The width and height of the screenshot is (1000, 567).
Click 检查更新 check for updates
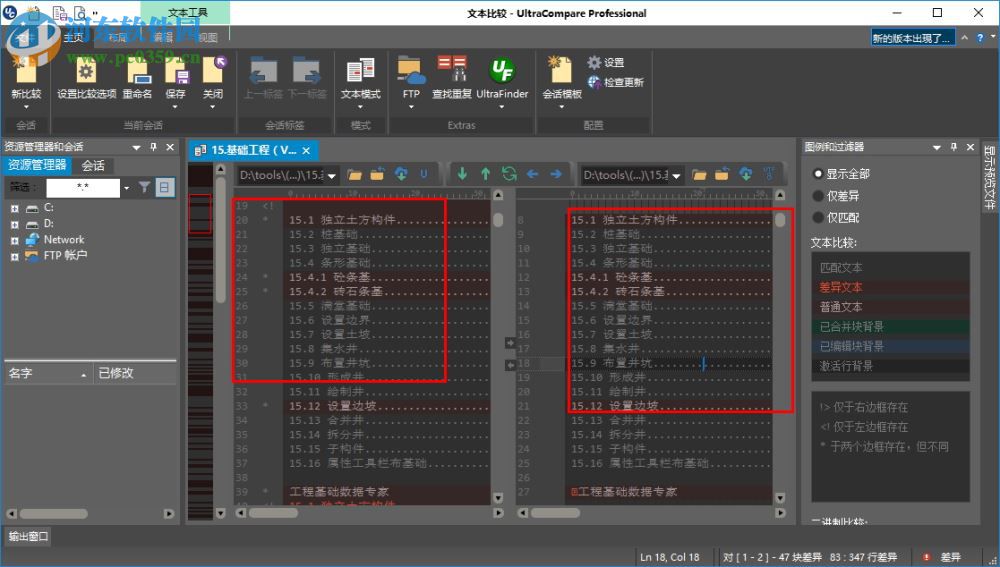tap(615, 82)
